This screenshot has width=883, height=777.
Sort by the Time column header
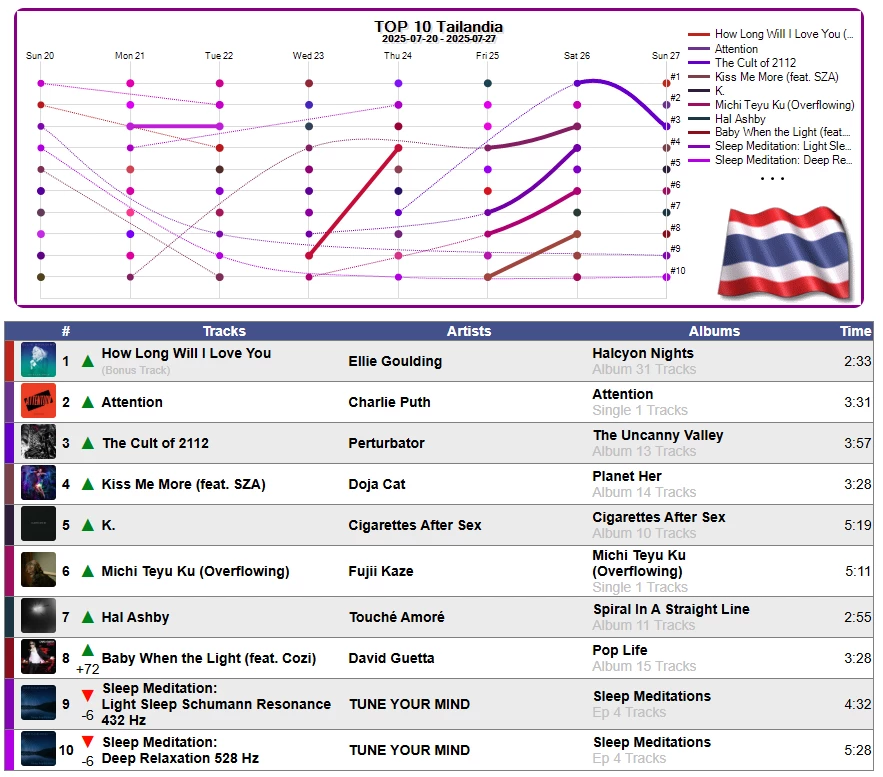(855, 331)
